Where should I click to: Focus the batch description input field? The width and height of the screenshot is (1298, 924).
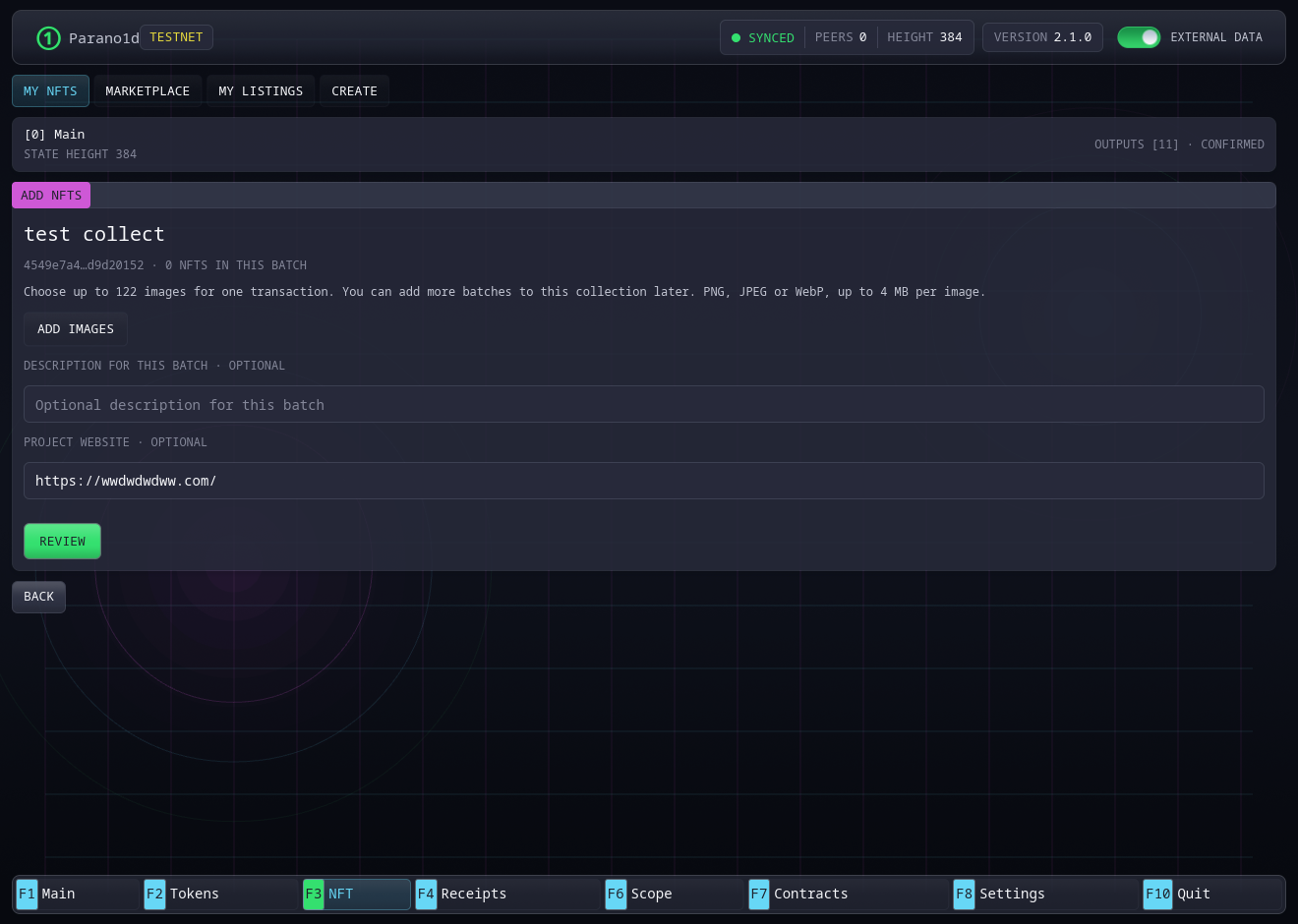click(x=644, y=404)
